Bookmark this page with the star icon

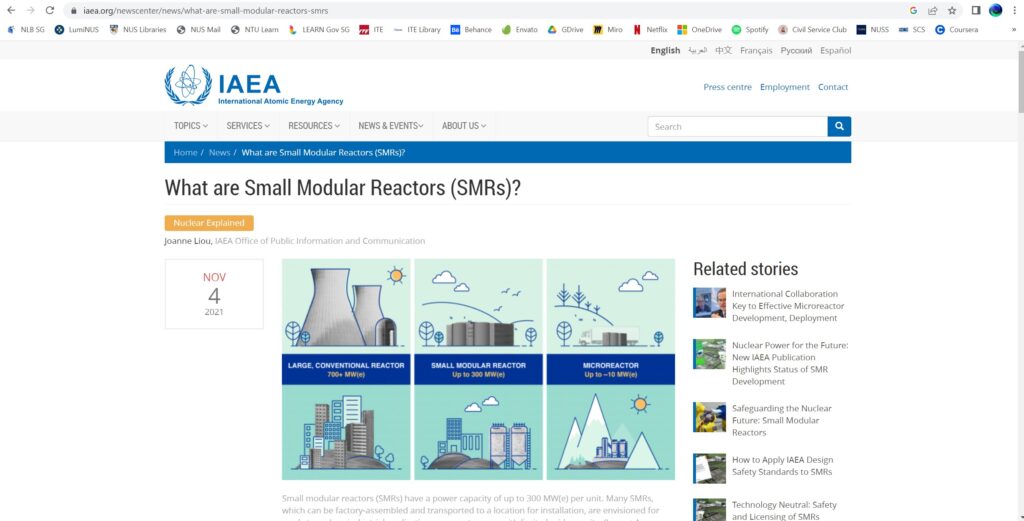(x=951, y=10)
